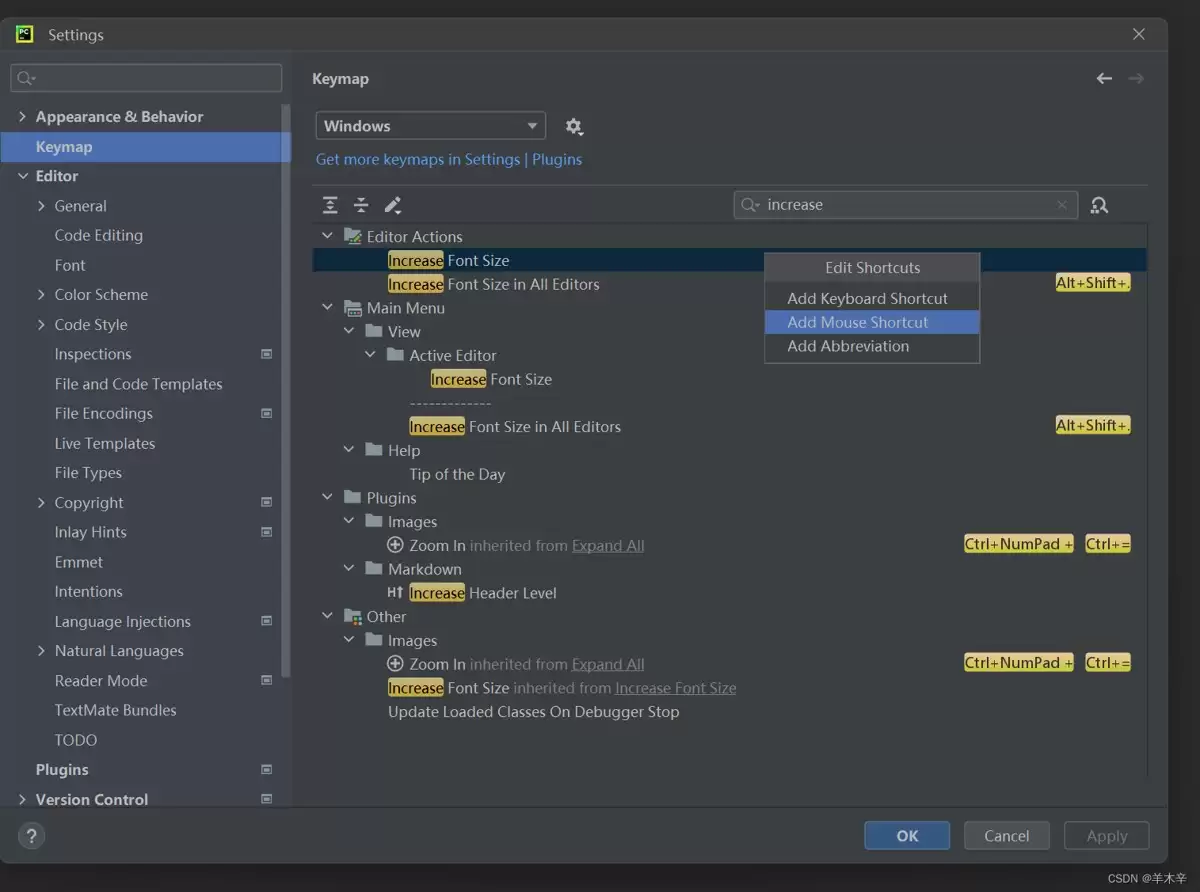Clear the 'increase' search text with X

[1062, 205]
